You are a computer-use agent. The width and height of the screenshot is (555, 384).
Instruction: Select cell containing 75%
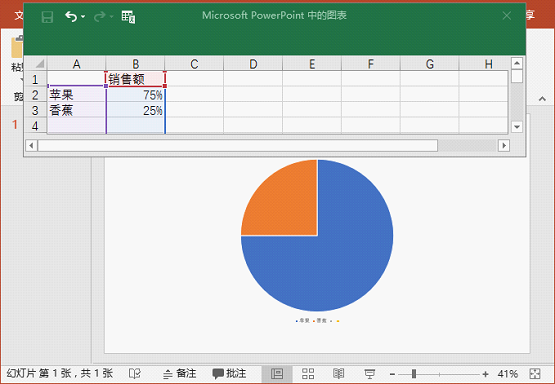(136, 95)
